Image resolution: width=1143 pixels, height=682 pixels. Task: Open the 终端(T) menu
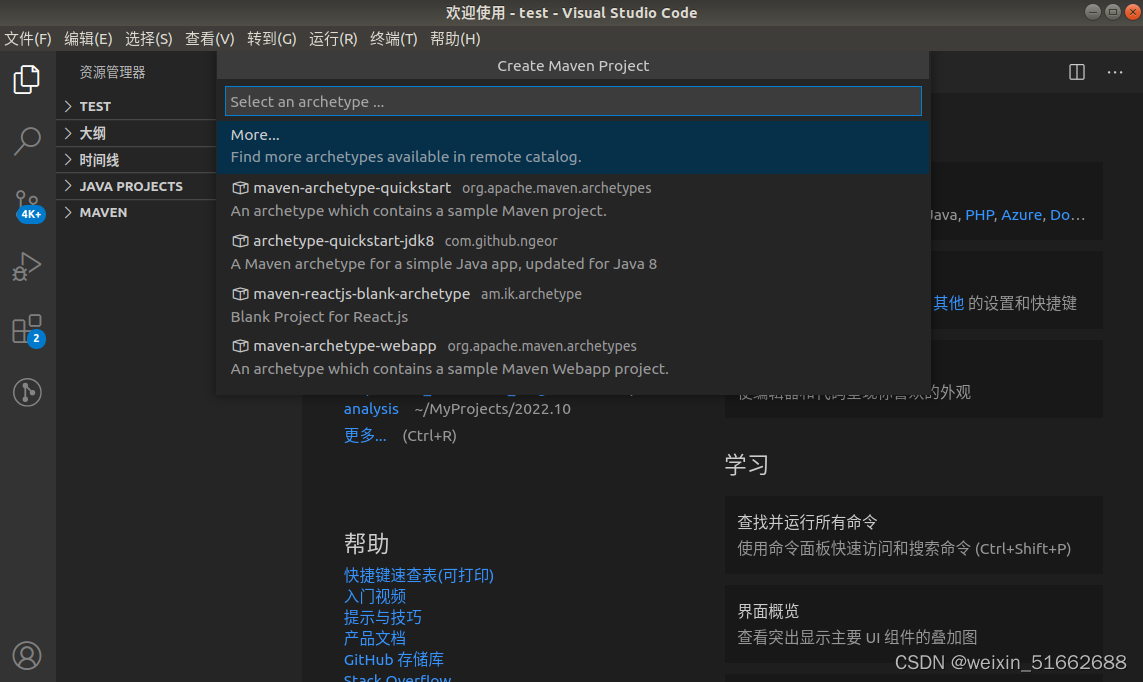click(393, 39)
